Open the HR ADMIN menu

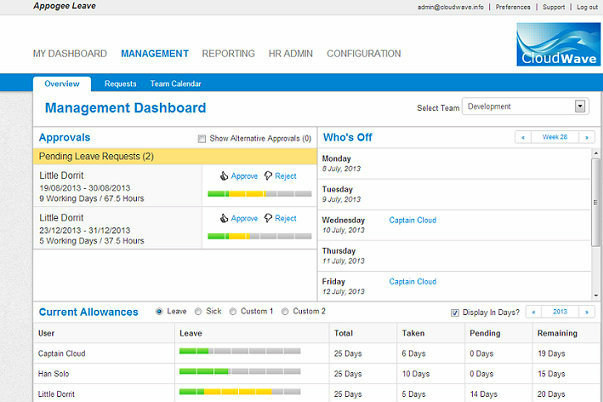(x=291, y=53)
